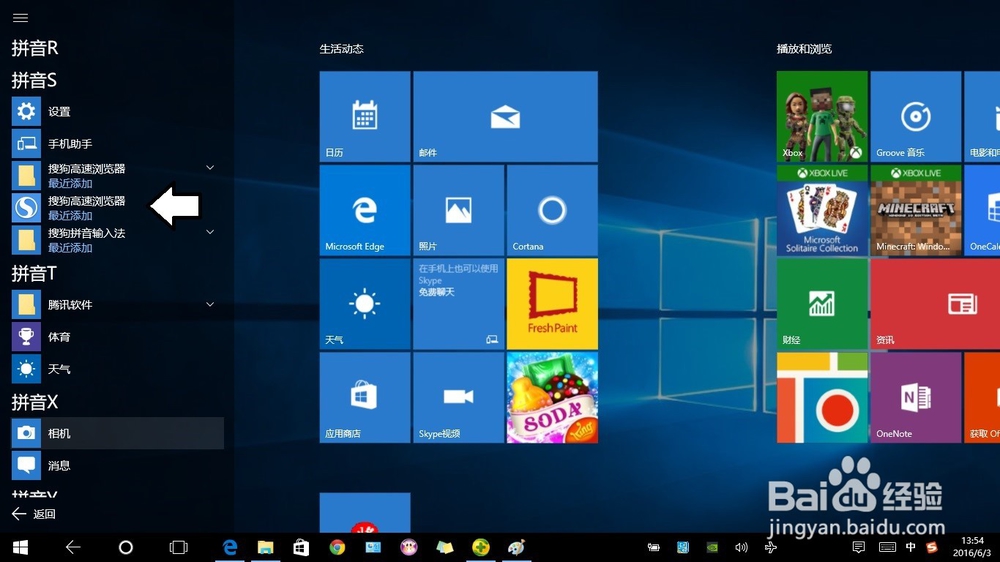The image size is (1000, 562).
Task: Launch the FreshPaint tile
Action: [x=552, y=304]
